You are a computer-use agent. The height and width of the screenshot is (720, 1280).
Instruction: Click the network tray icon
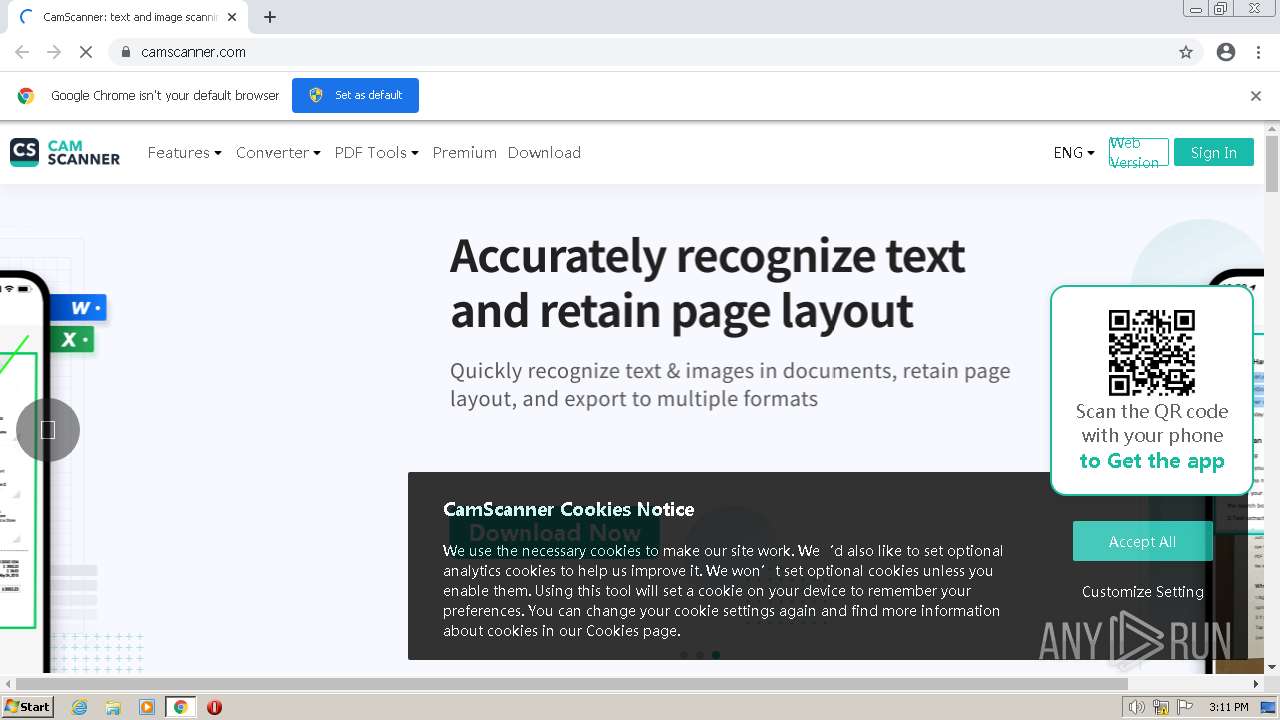[x=1161, y=707]
